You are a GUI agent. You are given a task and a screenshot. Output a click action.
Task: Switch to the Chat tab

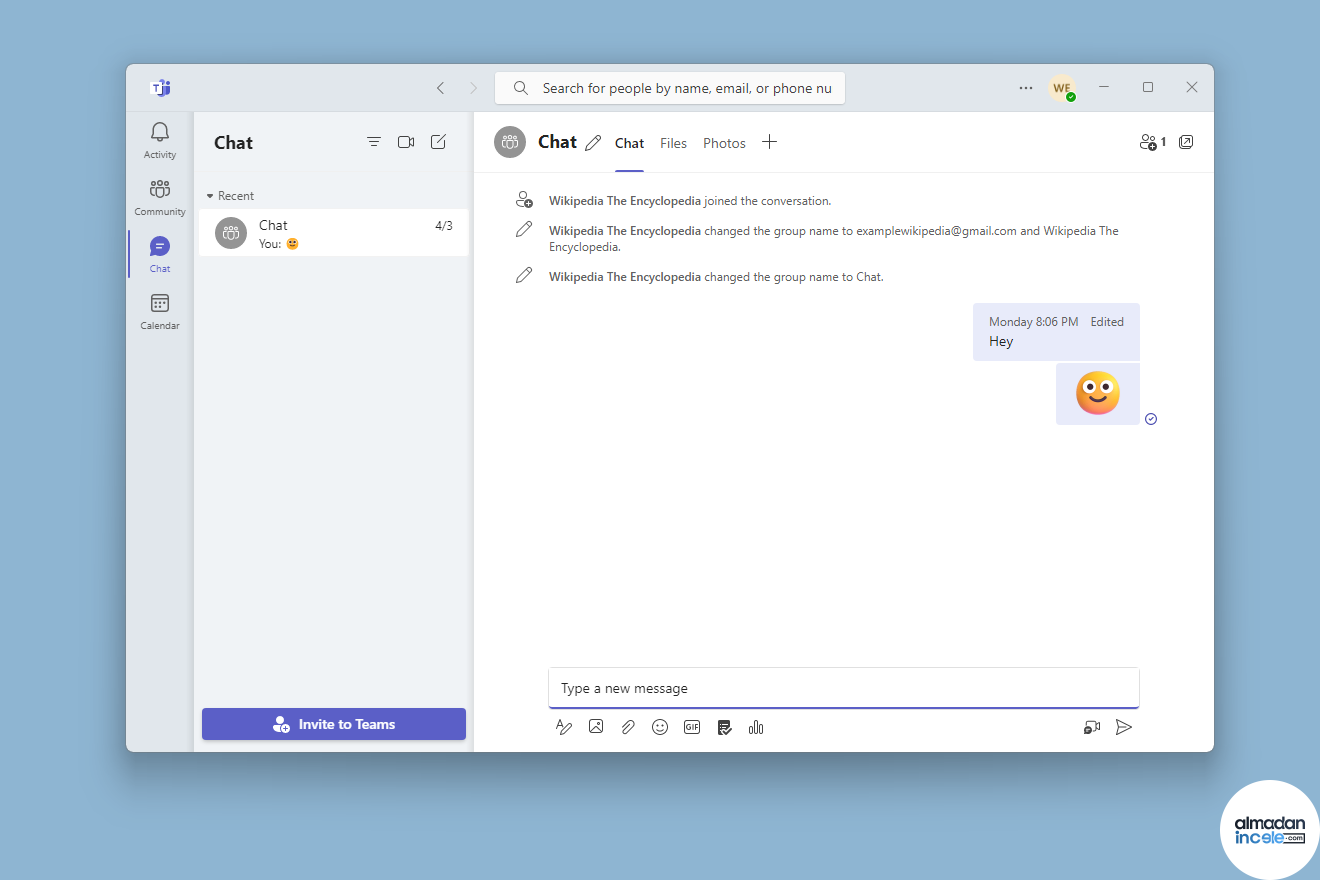tap(629, 143)
